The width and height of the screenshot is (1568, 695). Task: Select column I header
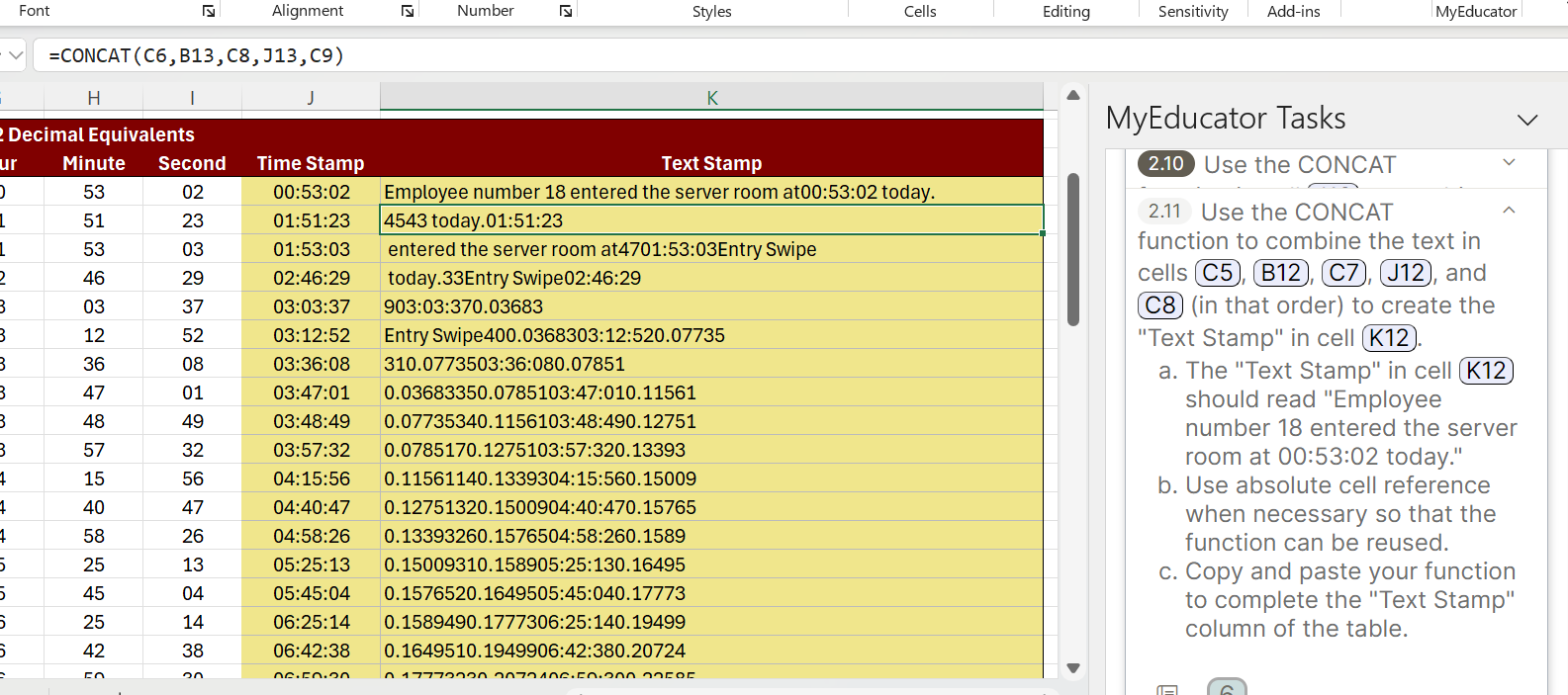(x=192, y=98)
